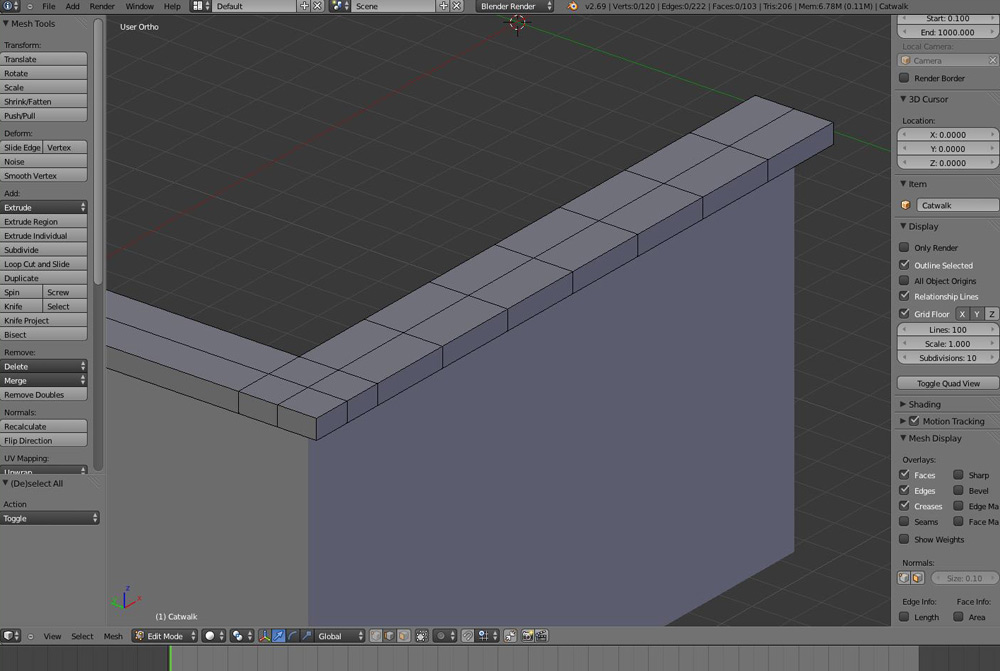
Task: Toggle Grid Floor checkbox
Action: 904,314
